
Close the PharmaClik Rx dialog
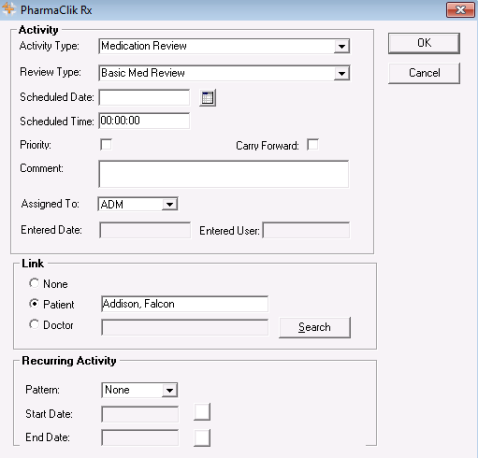(x=460, y=10)
